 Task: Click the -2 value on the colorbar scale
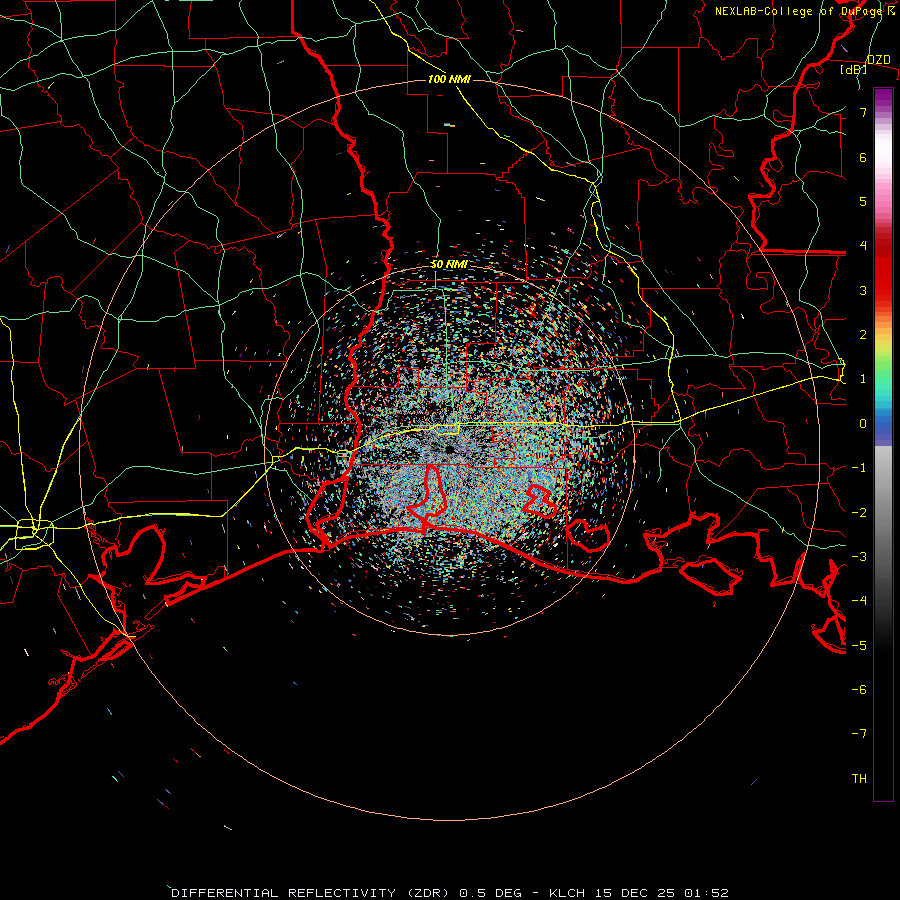tap(859, 513)
